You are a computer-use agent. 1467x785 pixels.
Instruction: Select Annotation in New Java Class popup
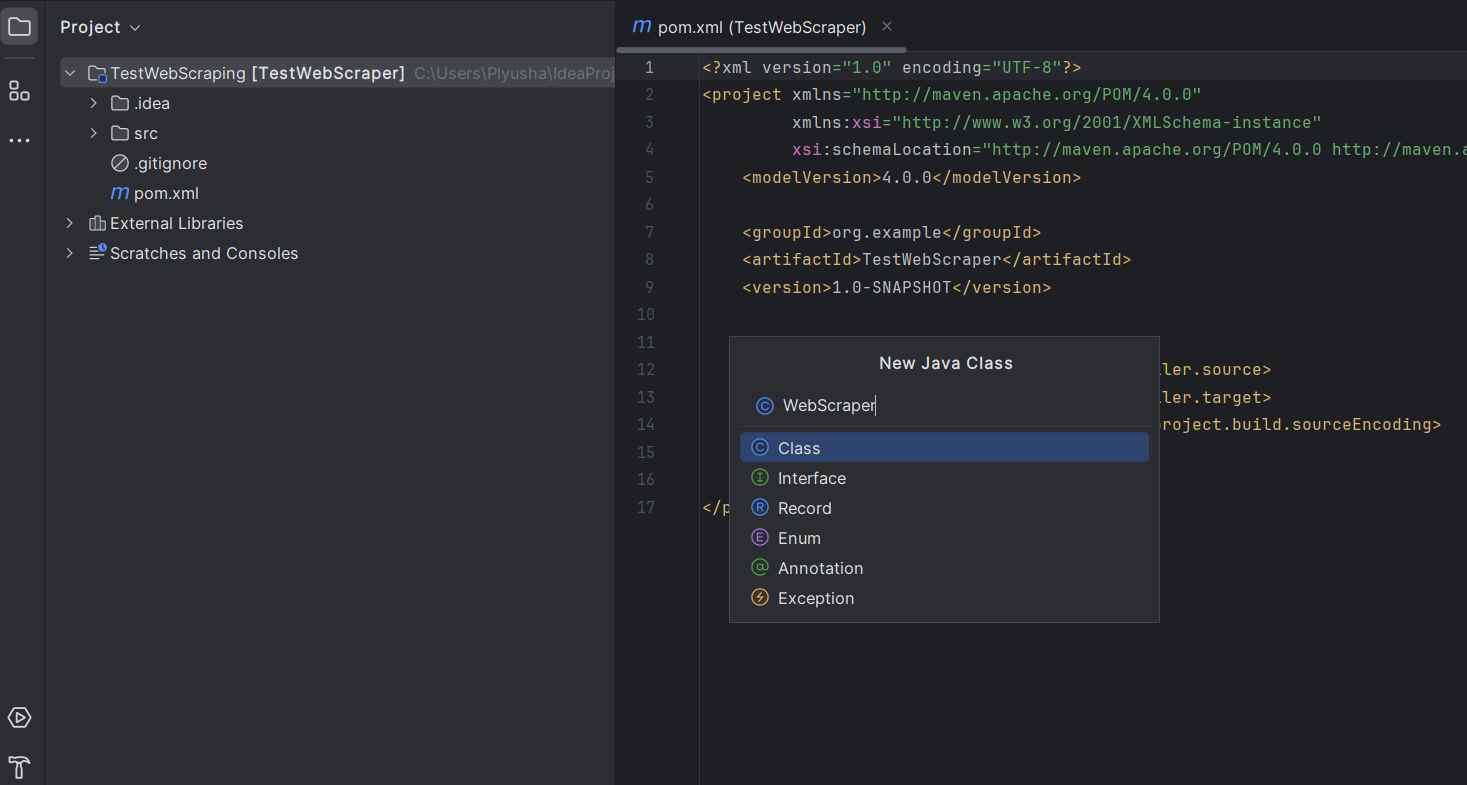click(x=944, y=568)
